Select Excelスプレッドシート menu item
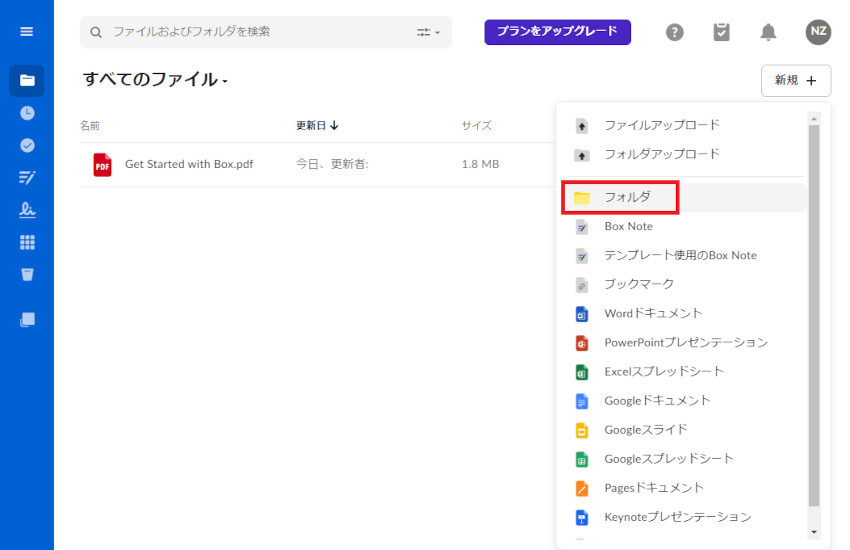Screen dimensions: 850x550 [663, 371]
